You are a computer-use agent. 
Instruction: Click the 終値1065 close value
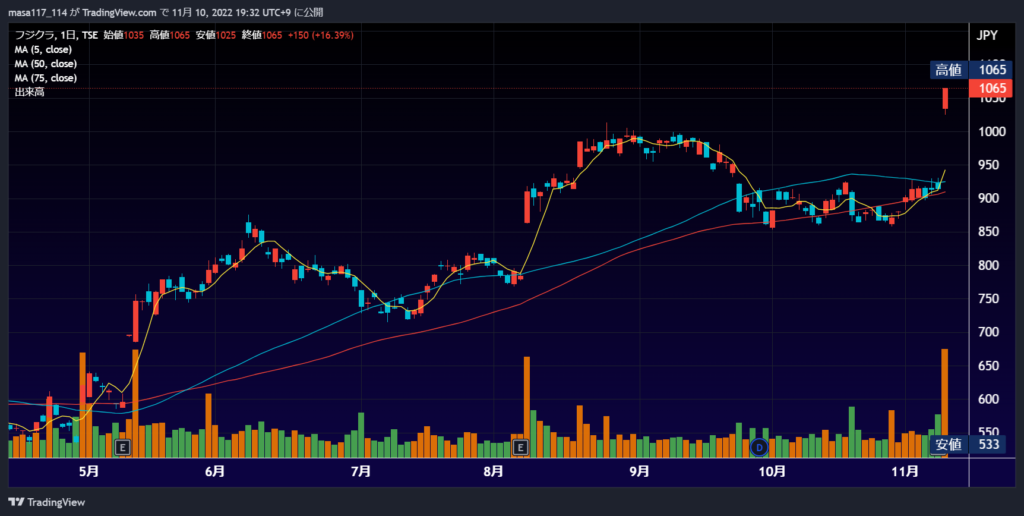262,35
